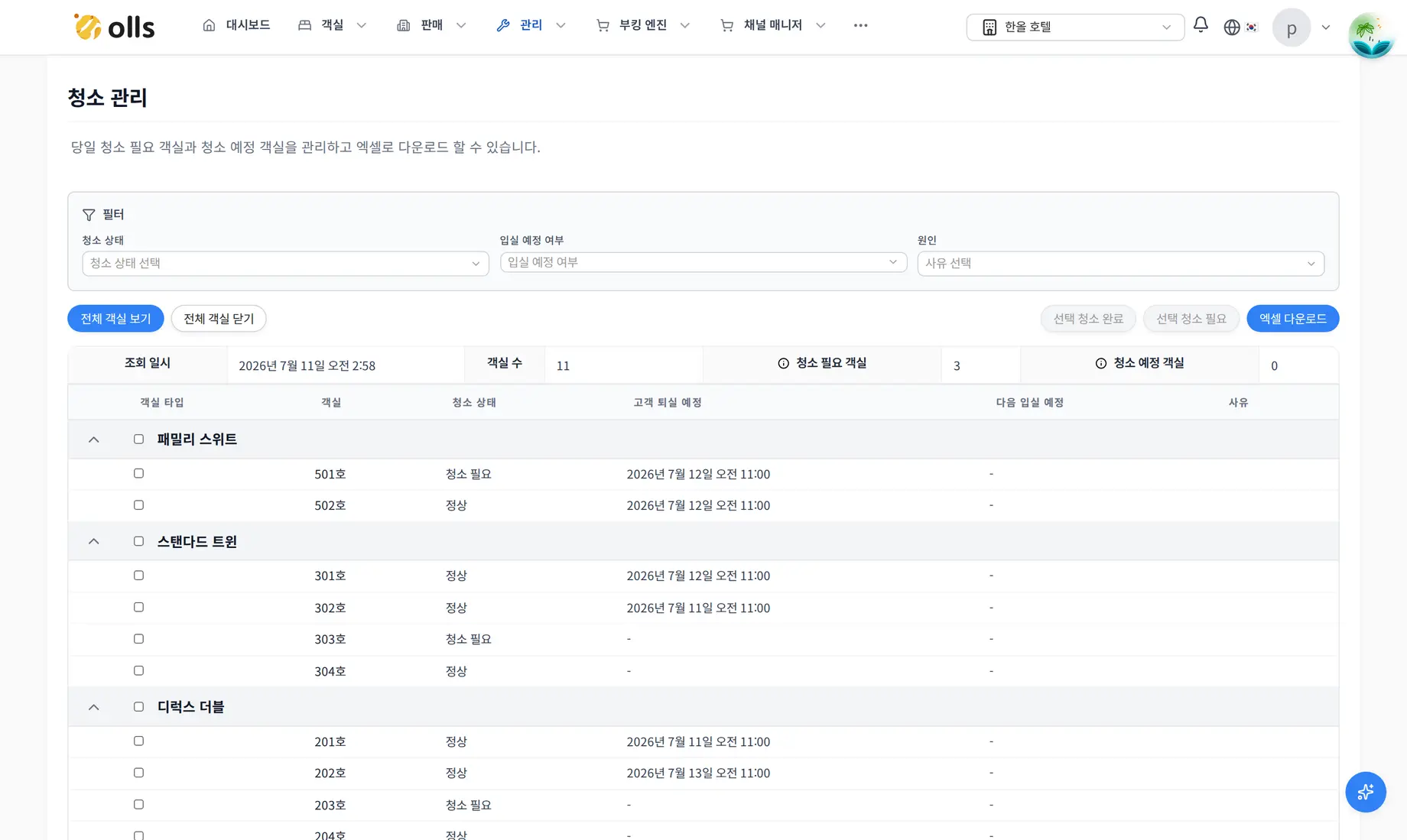Click the 고객 퇴실 예정 column header

point(668,402)
